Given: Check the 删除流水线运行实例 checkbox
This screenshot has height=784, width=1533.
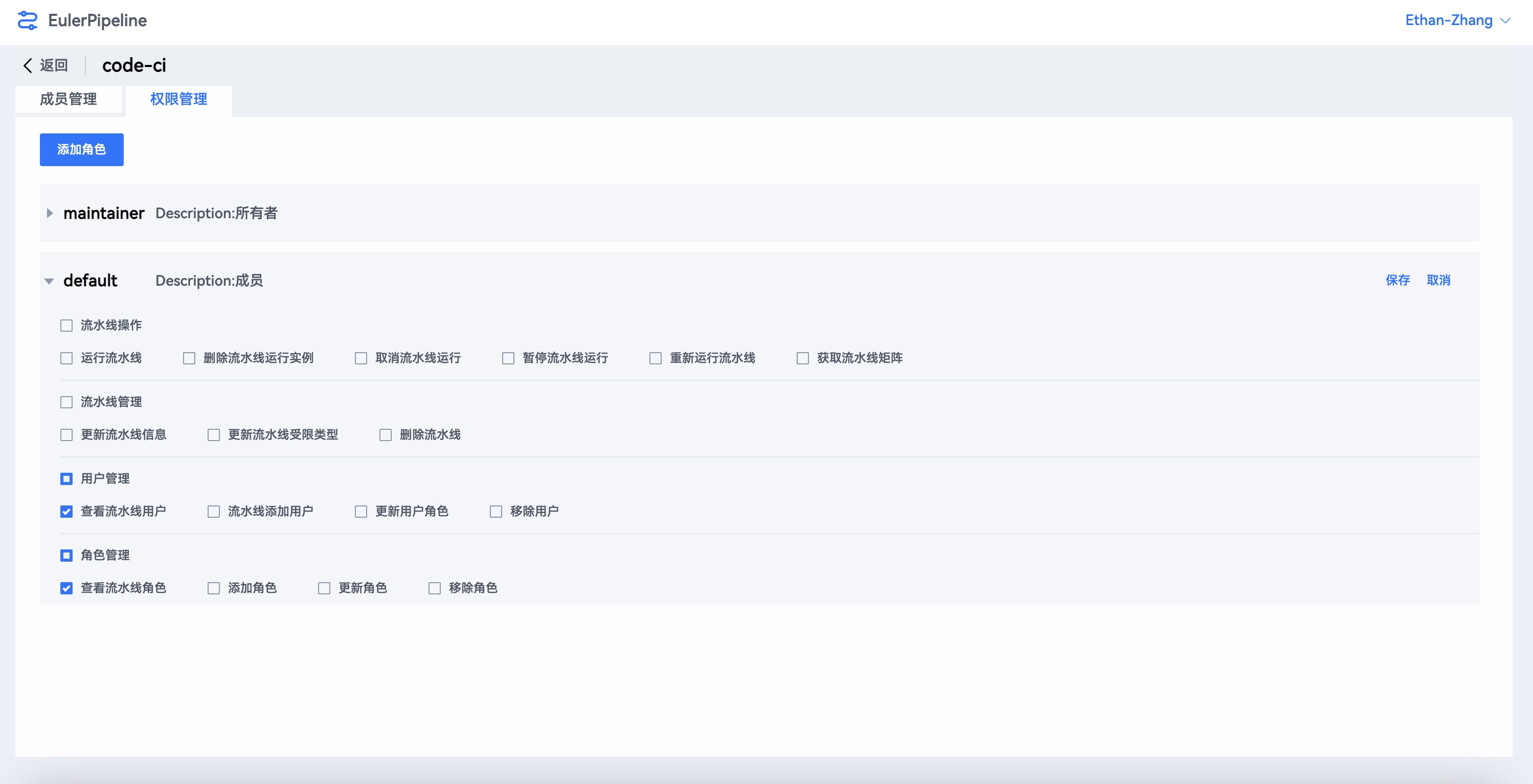Looking at the screenshot, I should click(189, 358).
